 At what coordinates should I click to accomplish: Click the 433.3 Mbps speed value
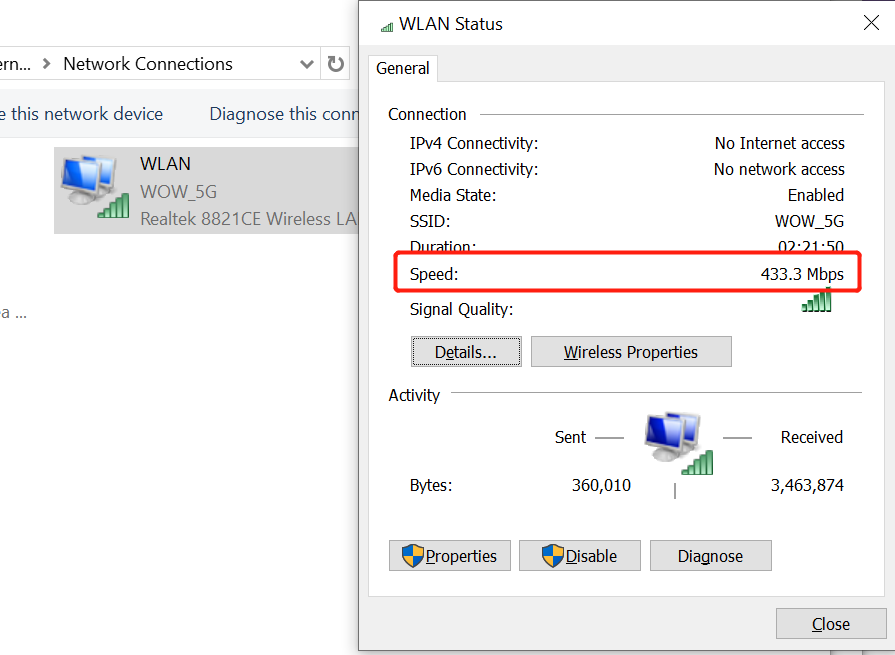coord(802,274)
